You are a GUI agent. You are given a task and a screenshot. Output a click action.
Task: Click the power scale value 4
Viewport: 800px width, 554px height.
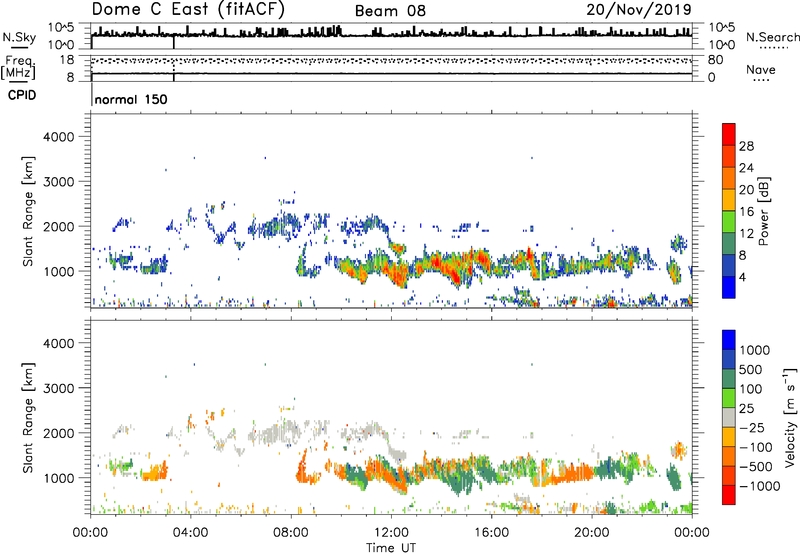pyautogui.click(x=742, y=277)
